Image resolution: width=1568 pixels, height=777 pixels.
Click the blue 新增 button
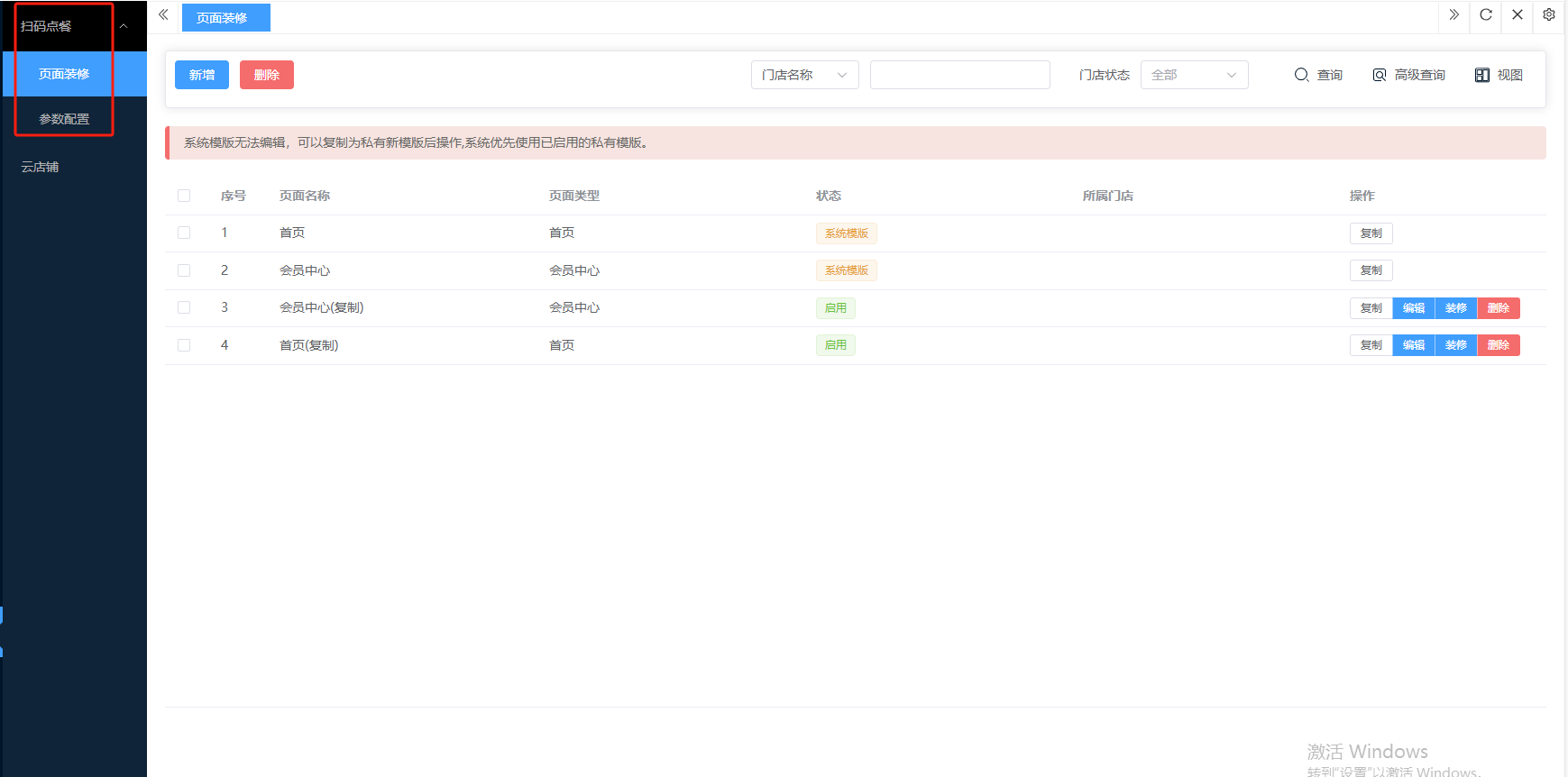[x=202, y=75]
